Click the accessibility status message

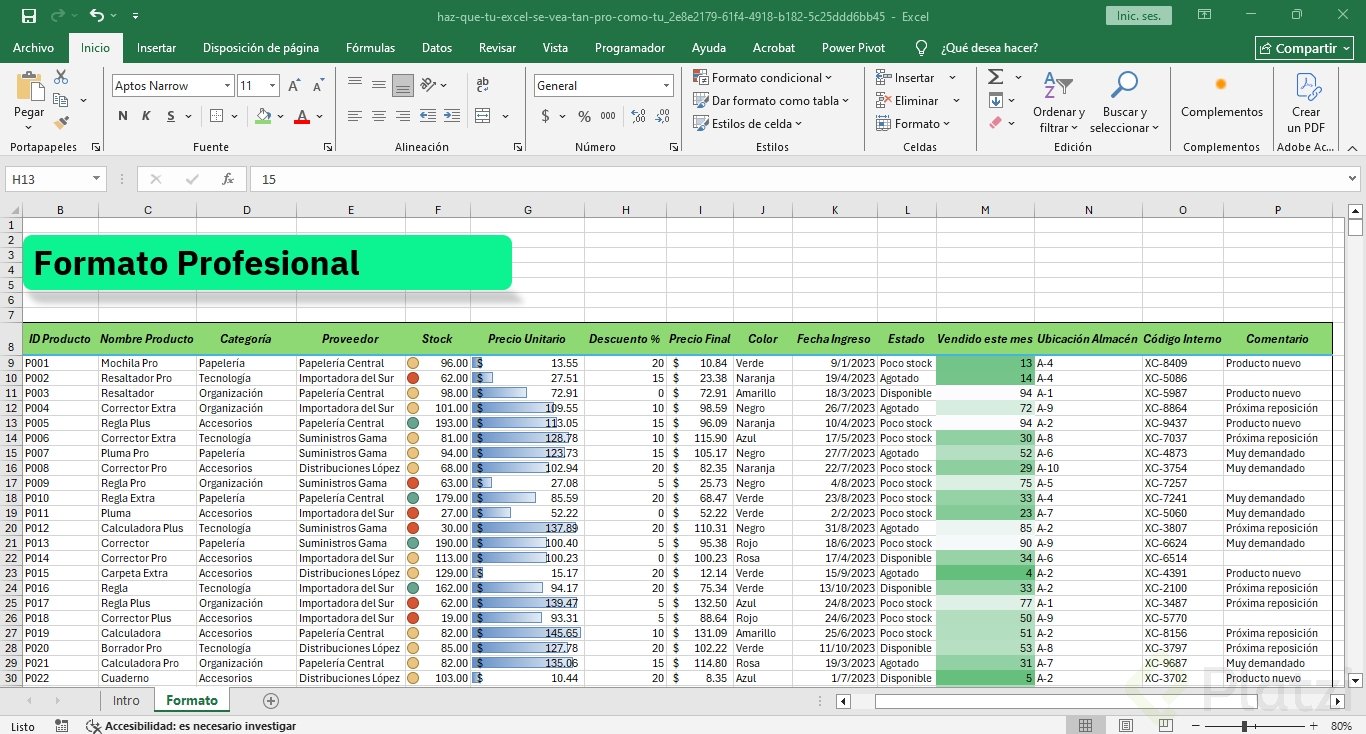190,727
